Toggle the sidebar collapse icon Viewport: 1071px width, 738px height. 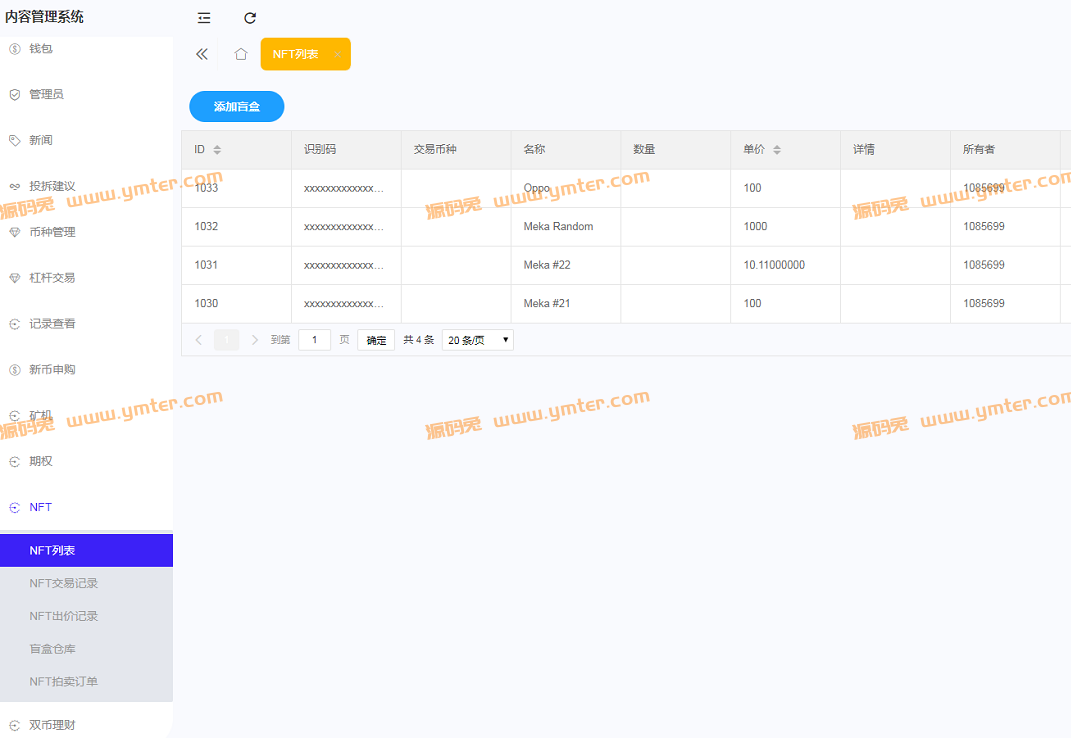coord(204,18)
